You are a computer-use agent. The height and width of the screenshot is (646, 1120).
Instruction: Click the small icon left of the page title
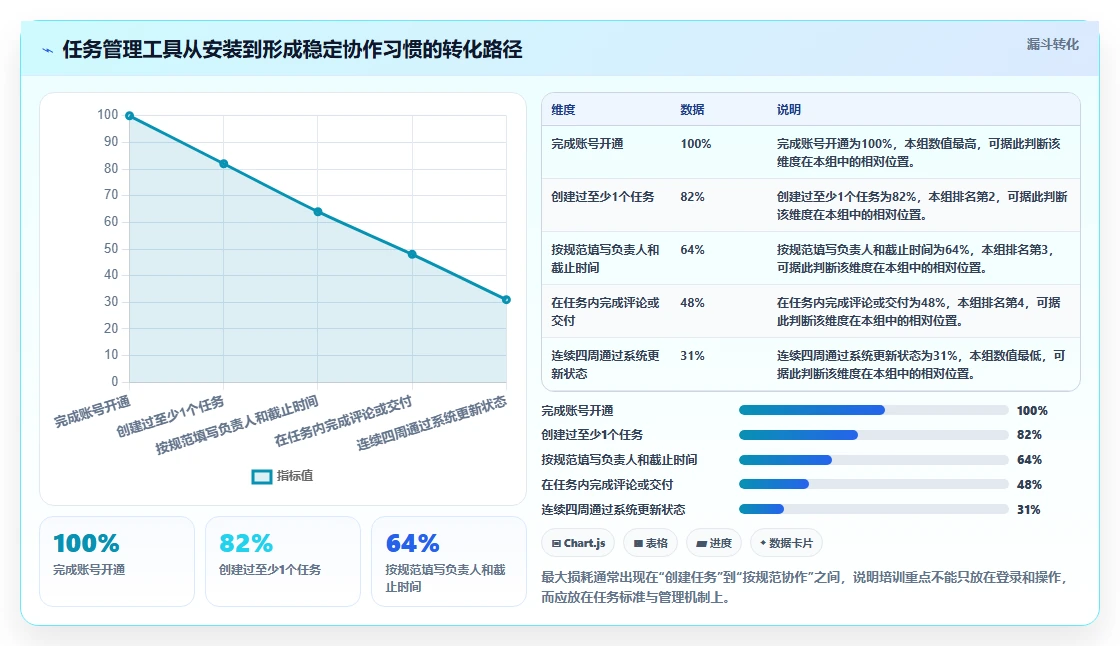point(48,50)
